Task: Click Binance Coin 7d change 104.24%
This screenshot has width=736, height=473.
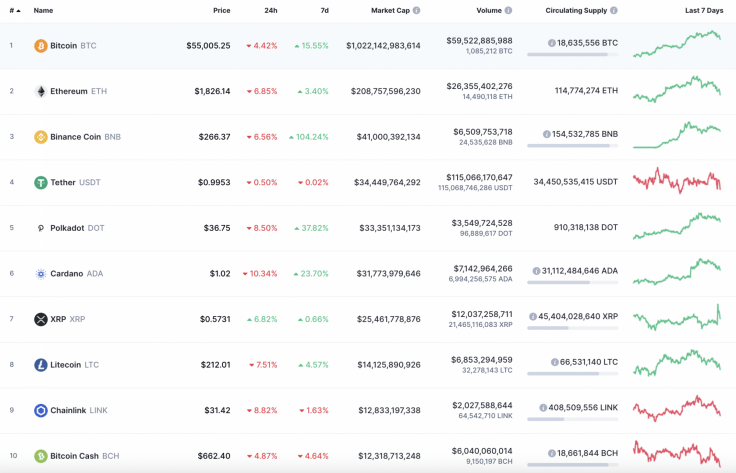Action: [308, 137]
